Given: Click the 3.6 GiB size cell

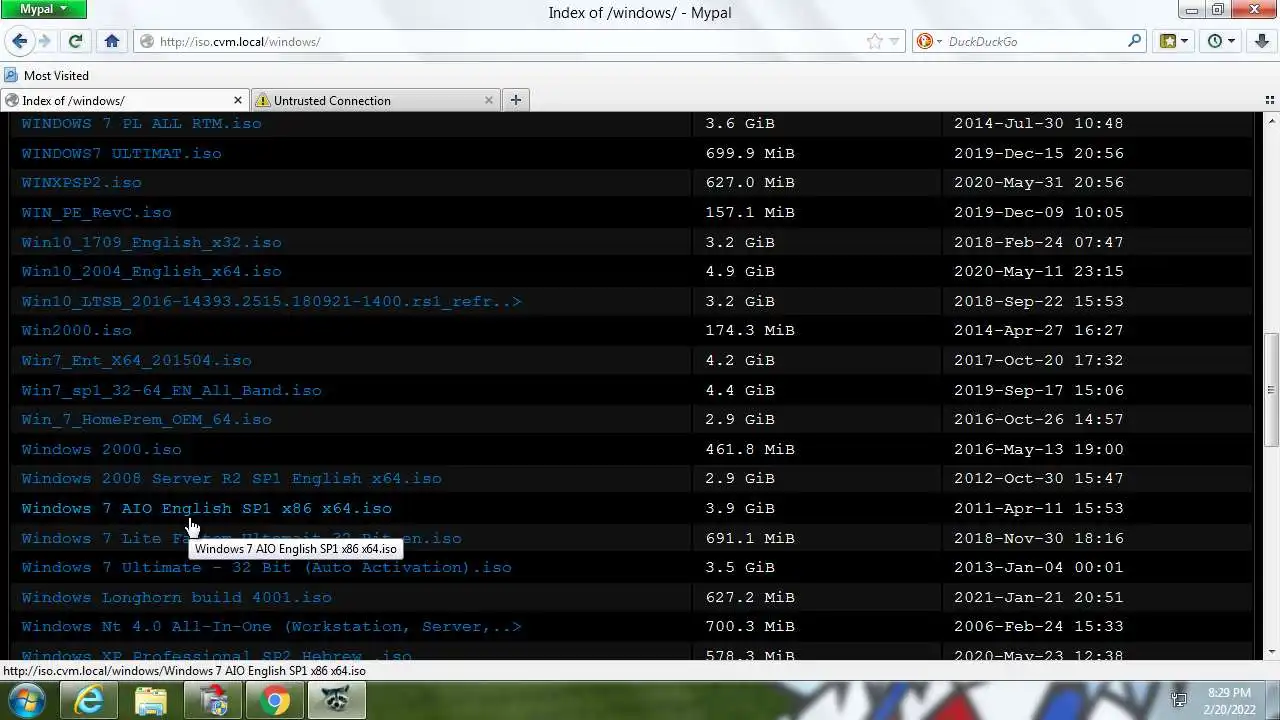Looking at the screenshot, I should pos(740,124).
